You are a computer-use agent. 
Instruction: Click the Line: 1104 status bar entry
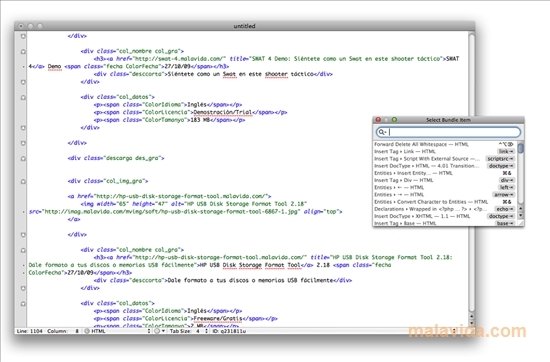(29, 331)
